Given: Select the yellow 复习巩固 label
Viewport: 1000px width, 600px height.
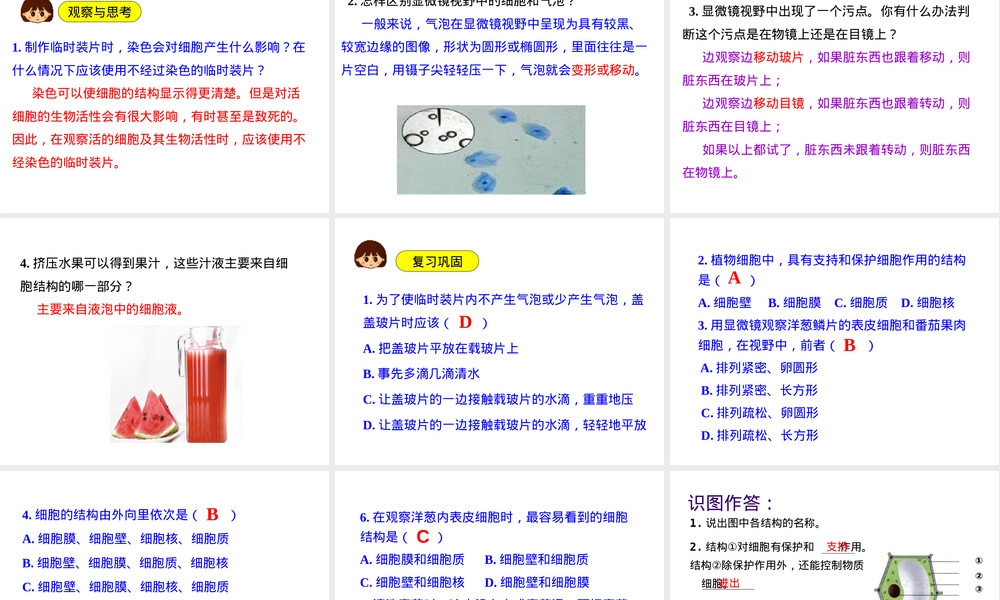Looking at the screenshot, I should pyautogui.click(x=437, y=261).
